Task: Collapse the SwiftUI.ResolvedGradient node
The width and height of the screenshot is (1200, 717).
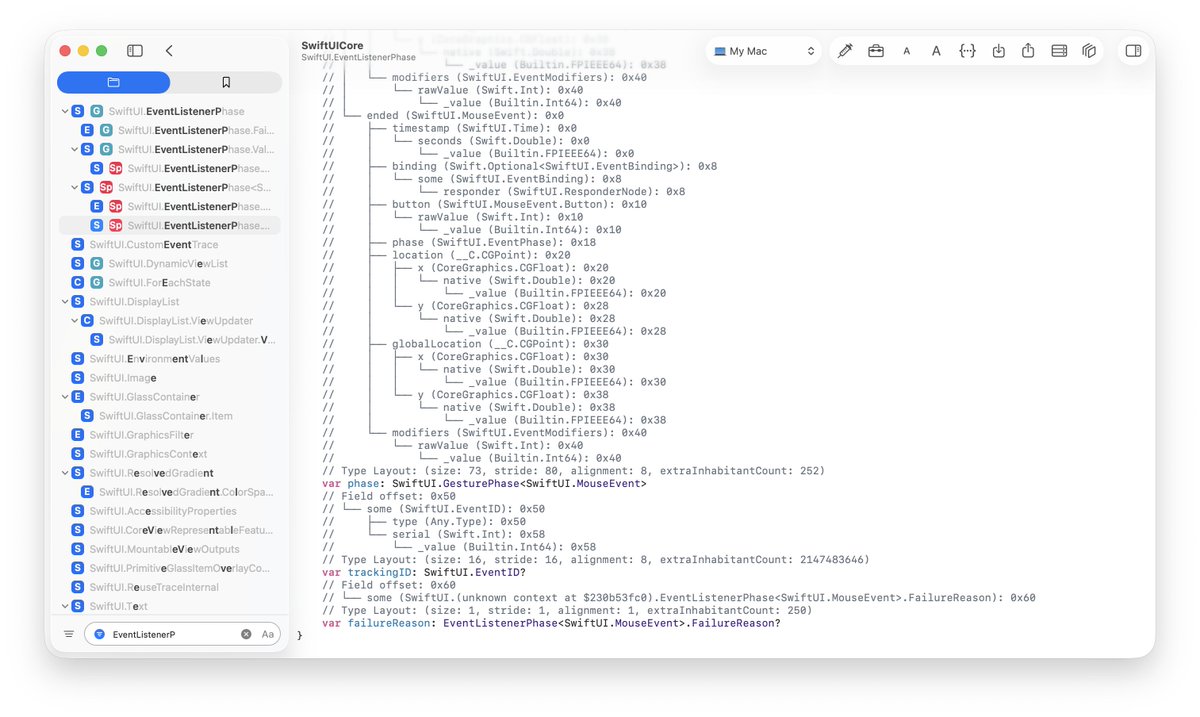Action: [x=65, y=473]
